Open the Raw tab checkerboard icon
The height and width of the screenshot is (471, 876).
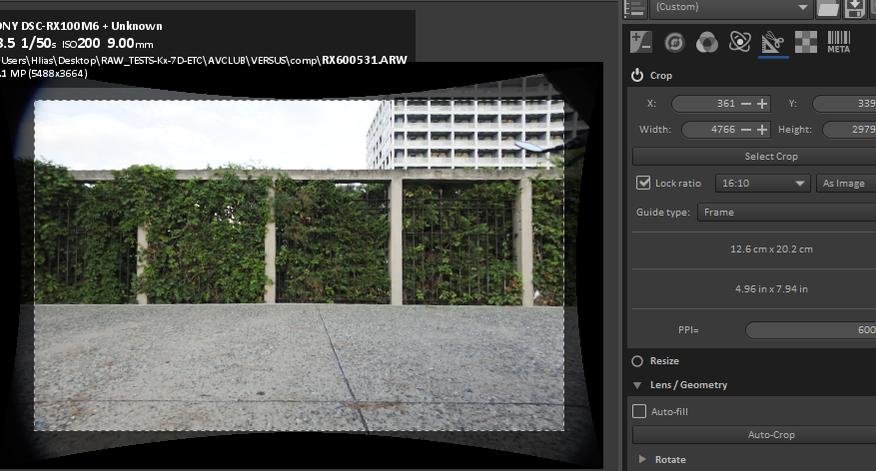(805, 42)
